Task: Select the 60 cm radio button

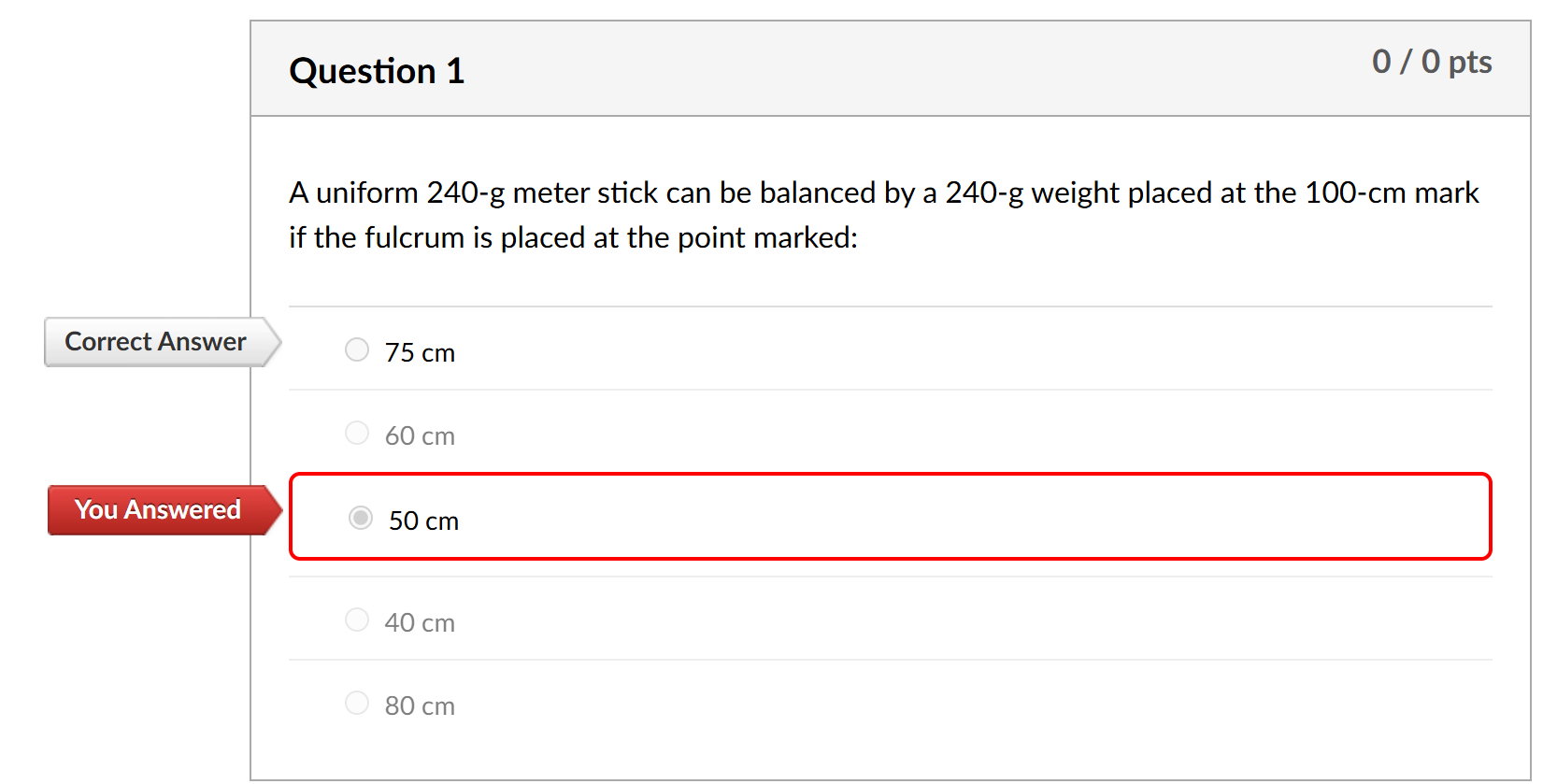Action: pyautogui.click(x=357, y=433)
